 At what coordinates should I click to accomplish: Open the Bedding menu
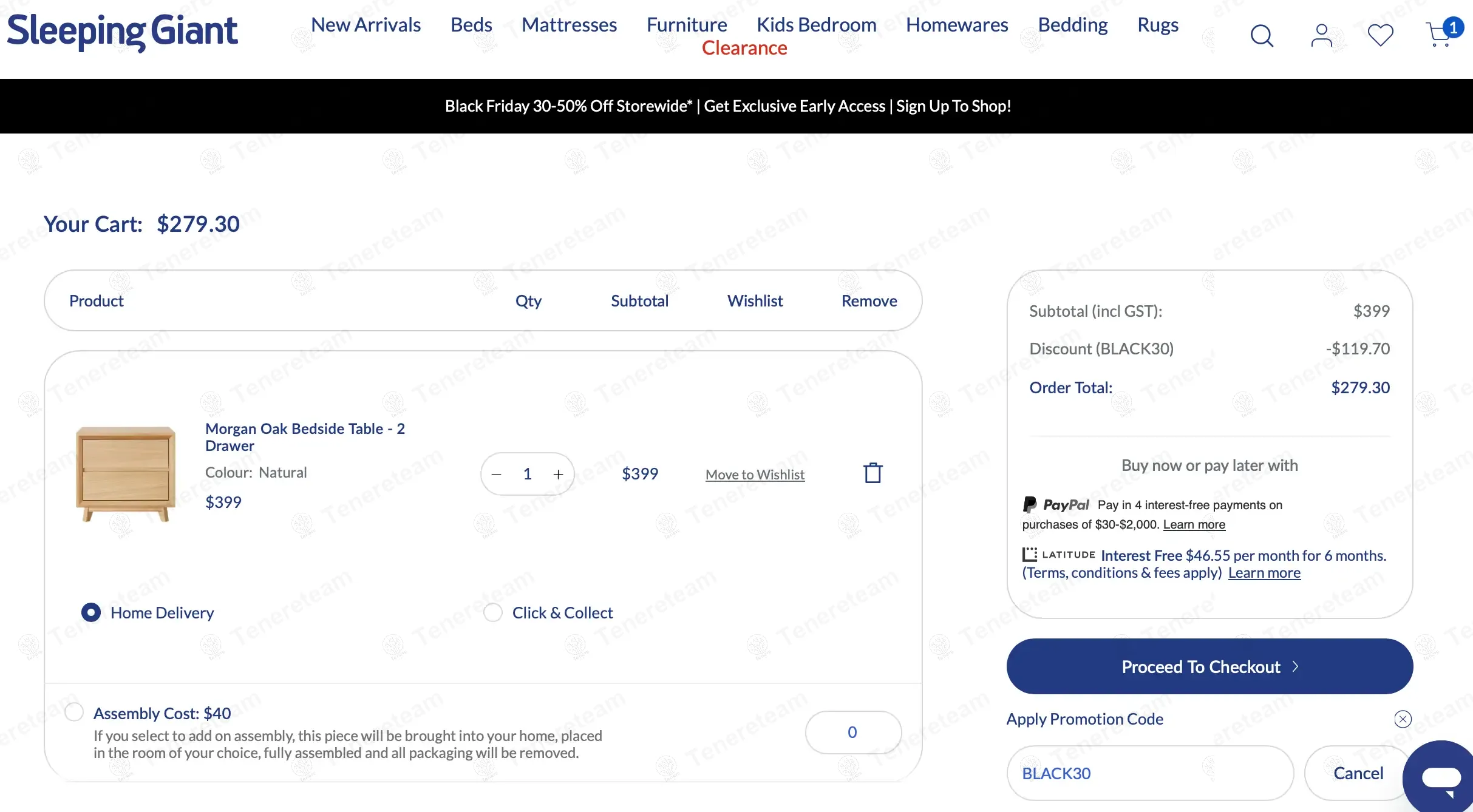click(x=1073, y=25)
